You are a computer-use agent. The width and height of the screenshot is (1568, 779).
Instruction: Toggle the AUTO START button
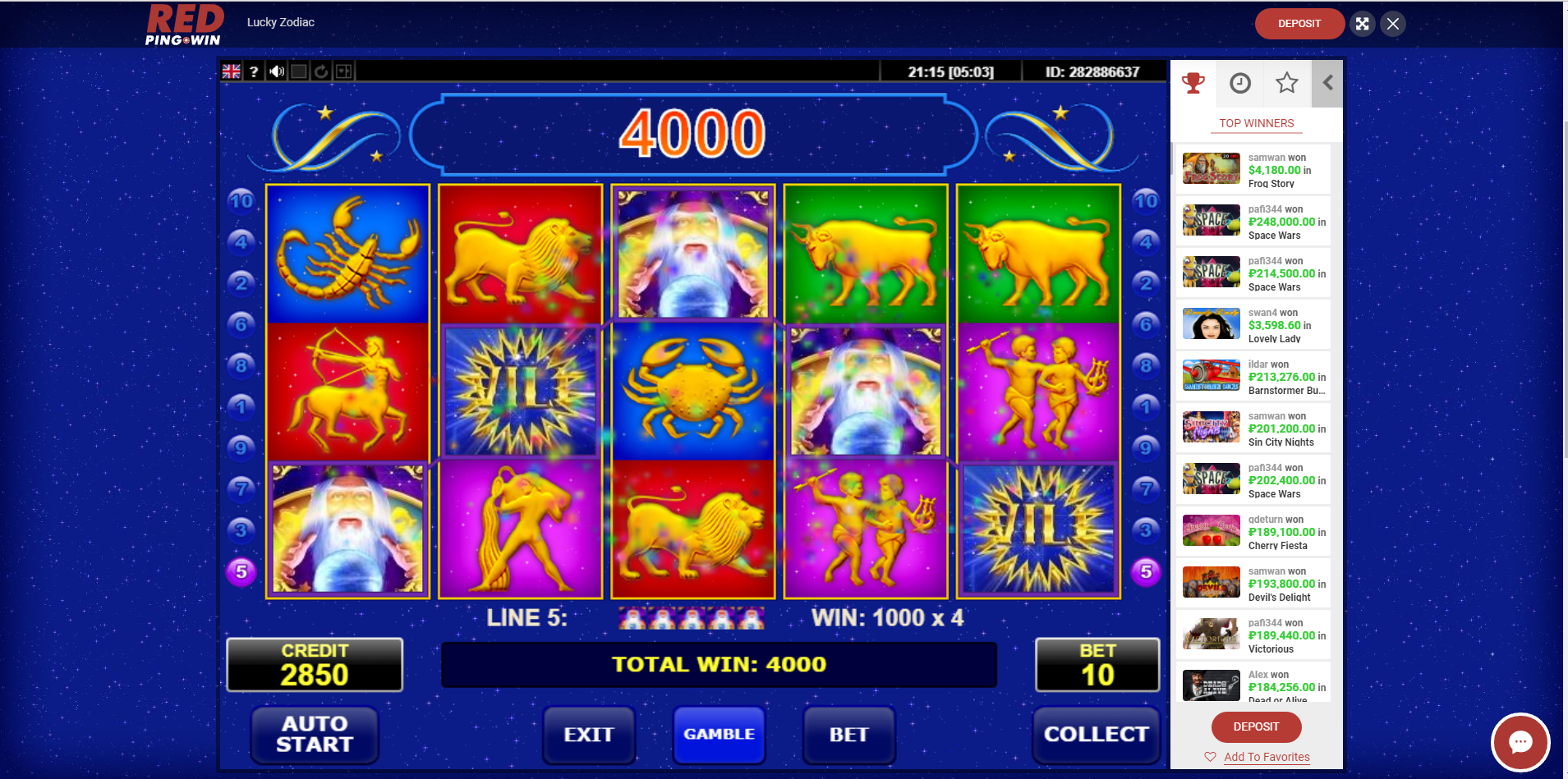coord(315,734)
